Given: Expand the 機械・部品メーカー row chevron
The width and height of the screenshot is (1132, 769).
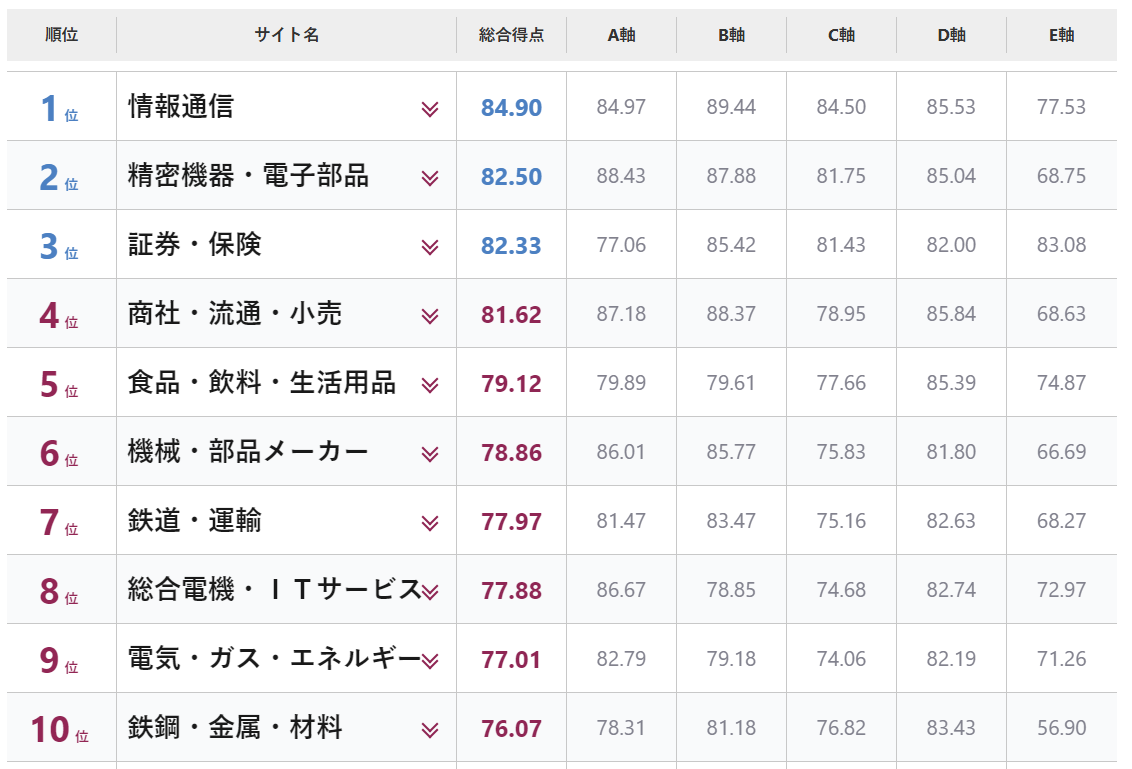Looking at the screenshot, I should click(x=430, y=454).
